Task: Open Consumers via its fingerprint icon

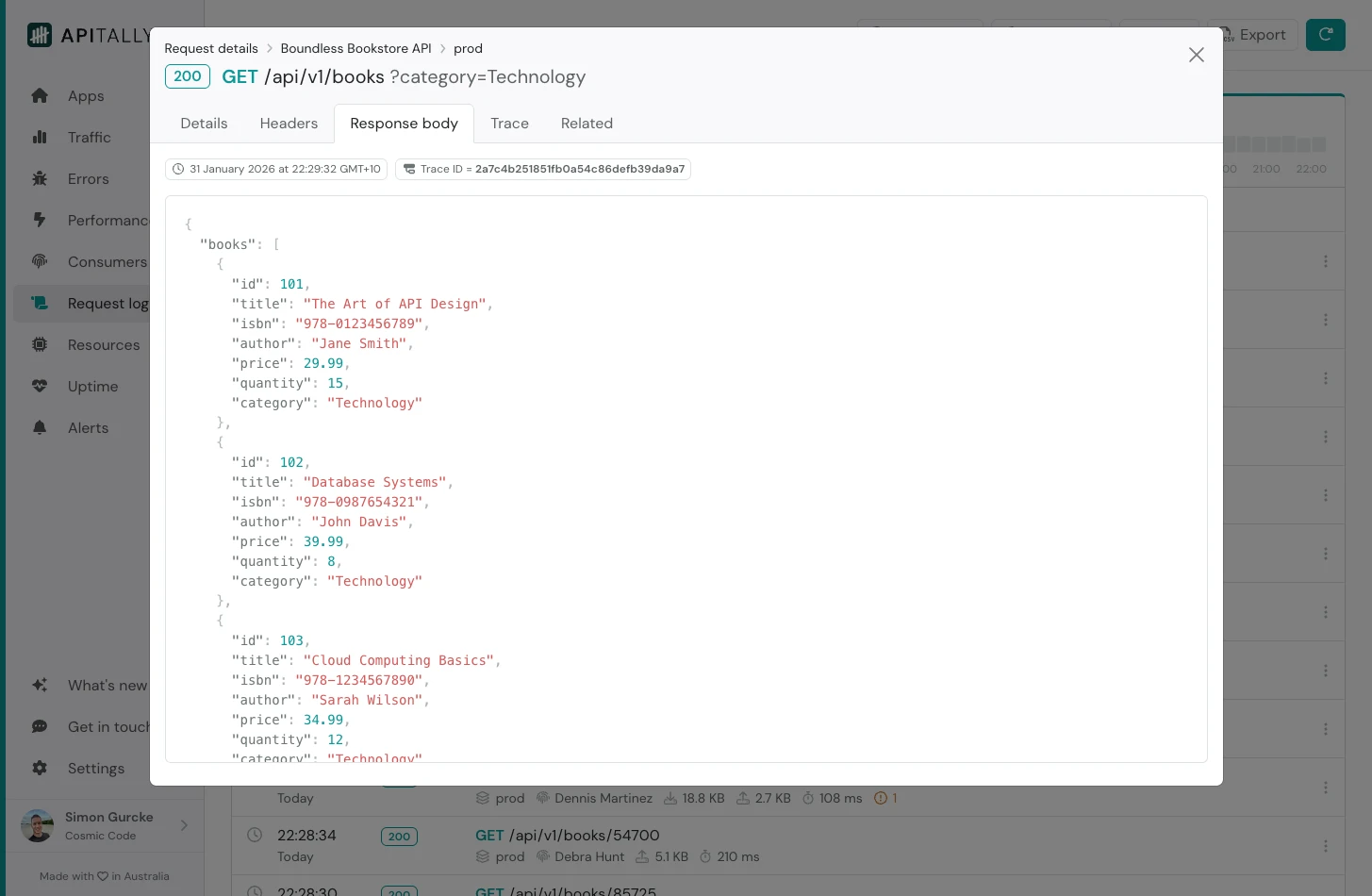Action: coord(40,262)
